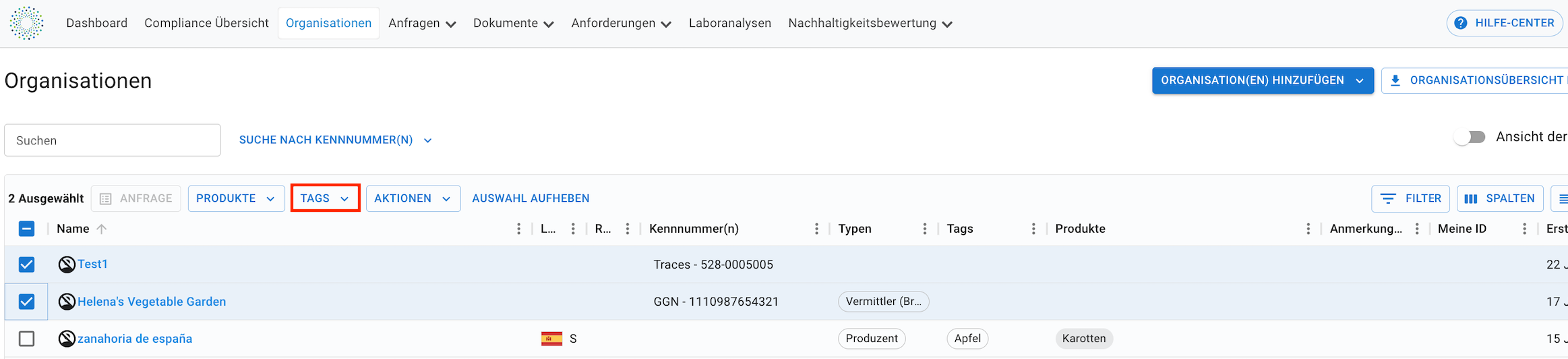
Task: Uncheck Helena's Vegetable Garden checkbox
Action: coord(26,302)
